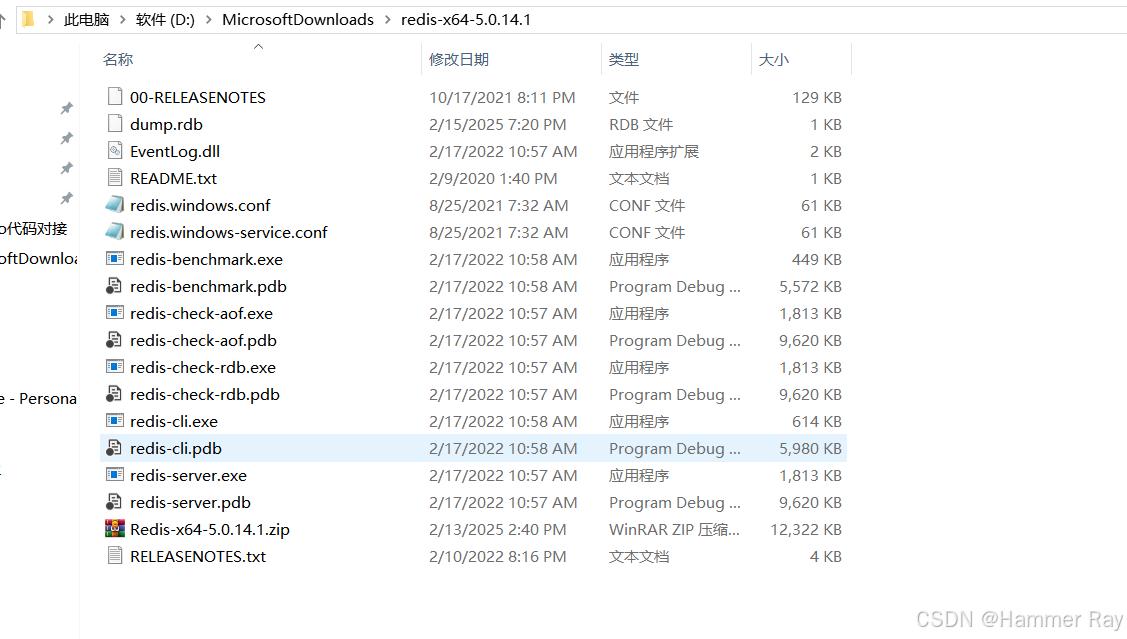
Task: Click the redis-cli.pdb icon
Action: (x=114, y=448)
